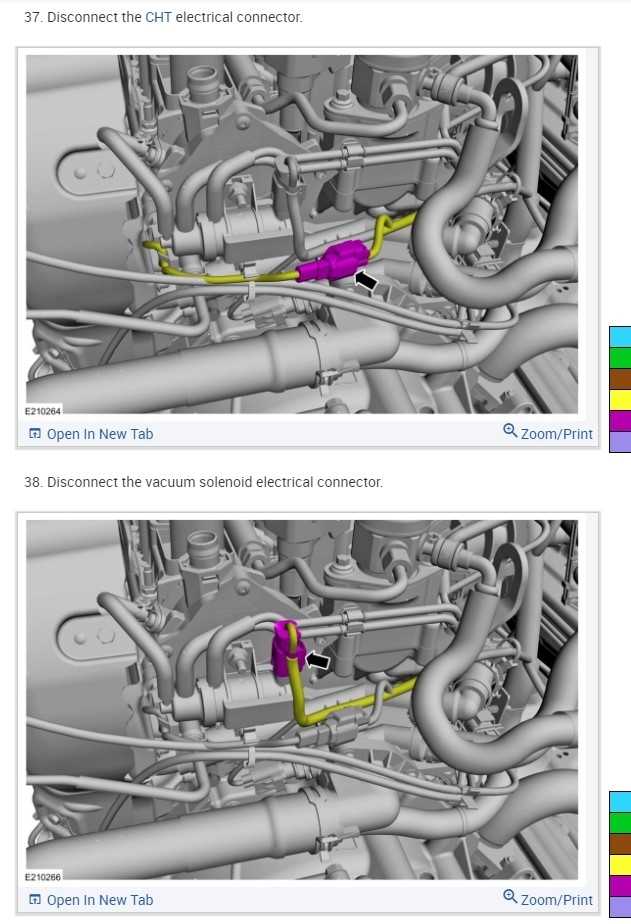The image size is (631, 924).
Task: Select the magenta swatch beside step 37 image
Action: [x=620, y=421]
